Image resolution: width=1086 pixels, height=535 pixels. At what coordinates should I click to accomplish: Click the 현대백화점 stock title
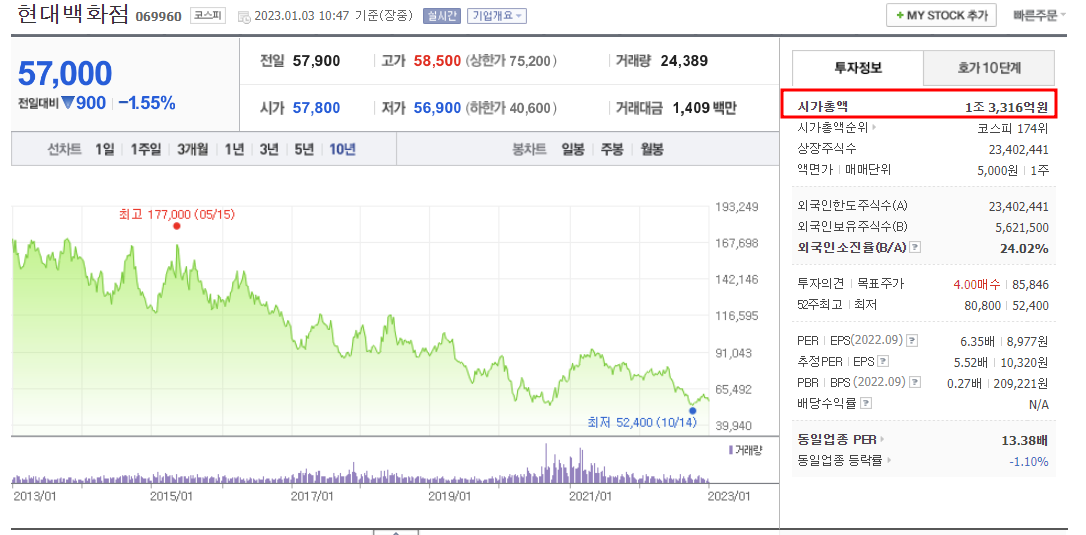(73, 15)
